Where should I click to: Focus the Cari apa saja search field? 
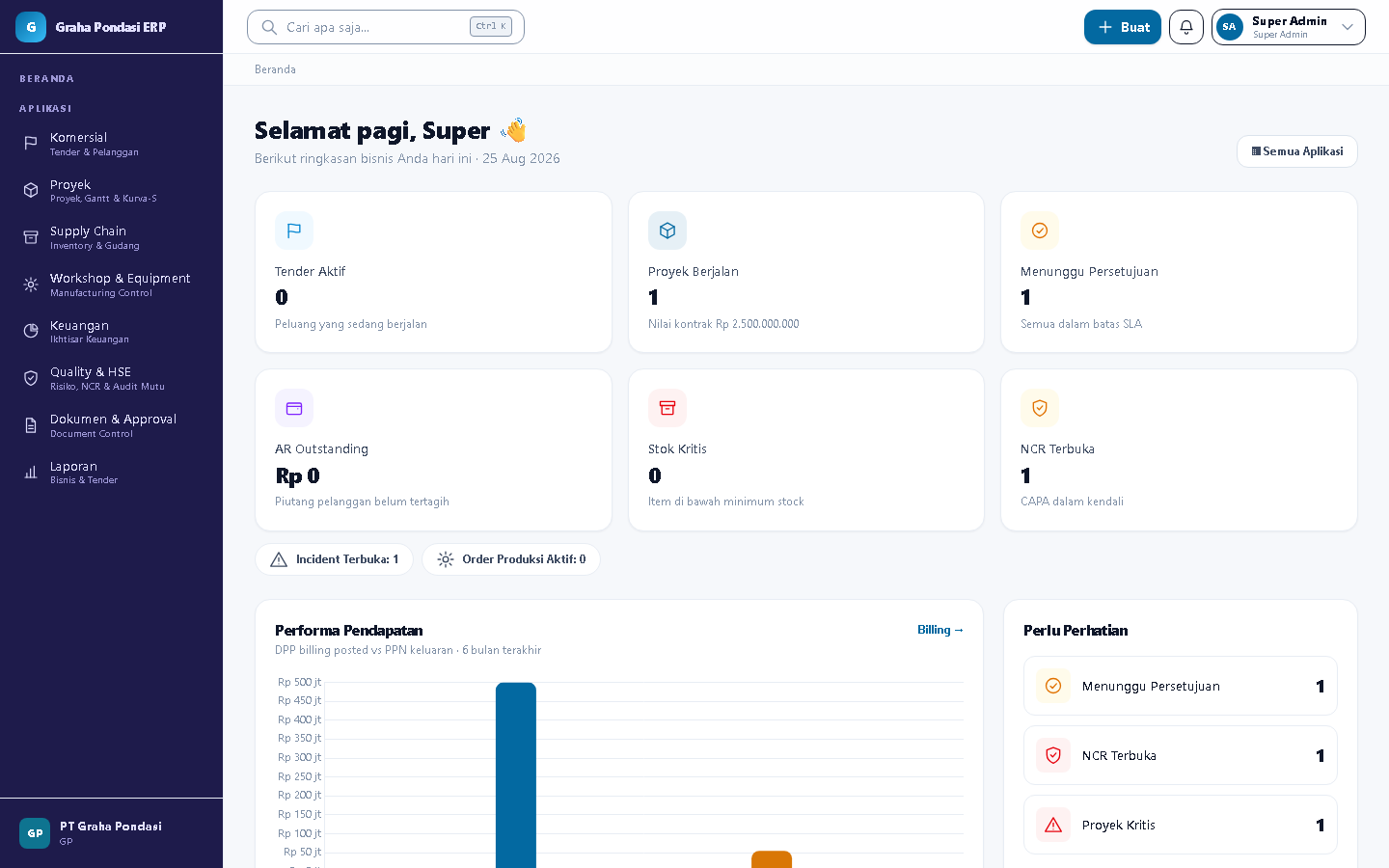386,27
